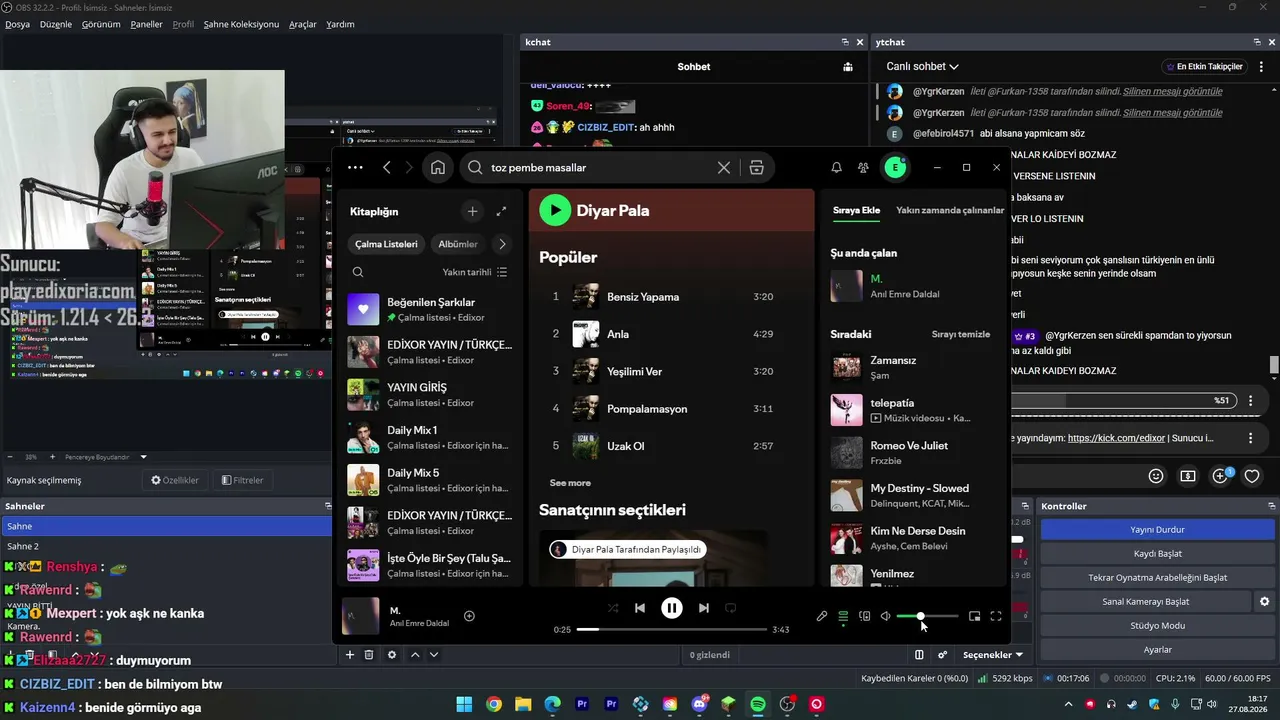Start the virtual camera with Sanal Kamerayı Başlat
The image size is (1280, 720).
(1145, 601)
